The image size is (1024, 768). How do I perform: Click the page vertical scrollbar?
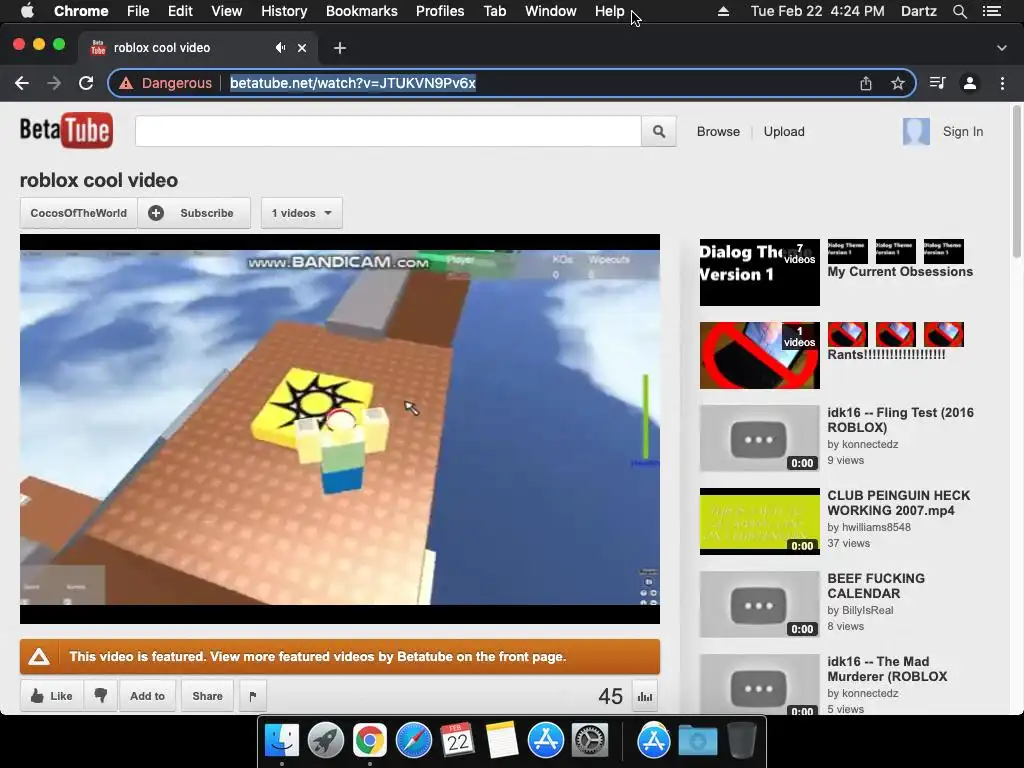(1016, 182)
